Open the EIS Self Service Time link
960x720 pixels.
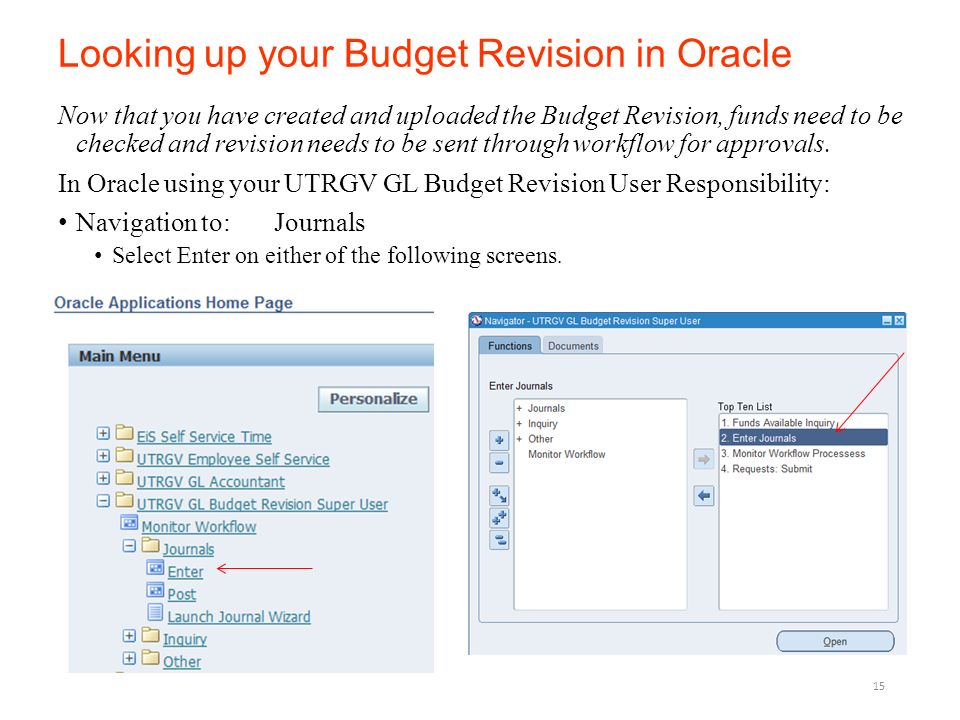click(x=204, y=437)
